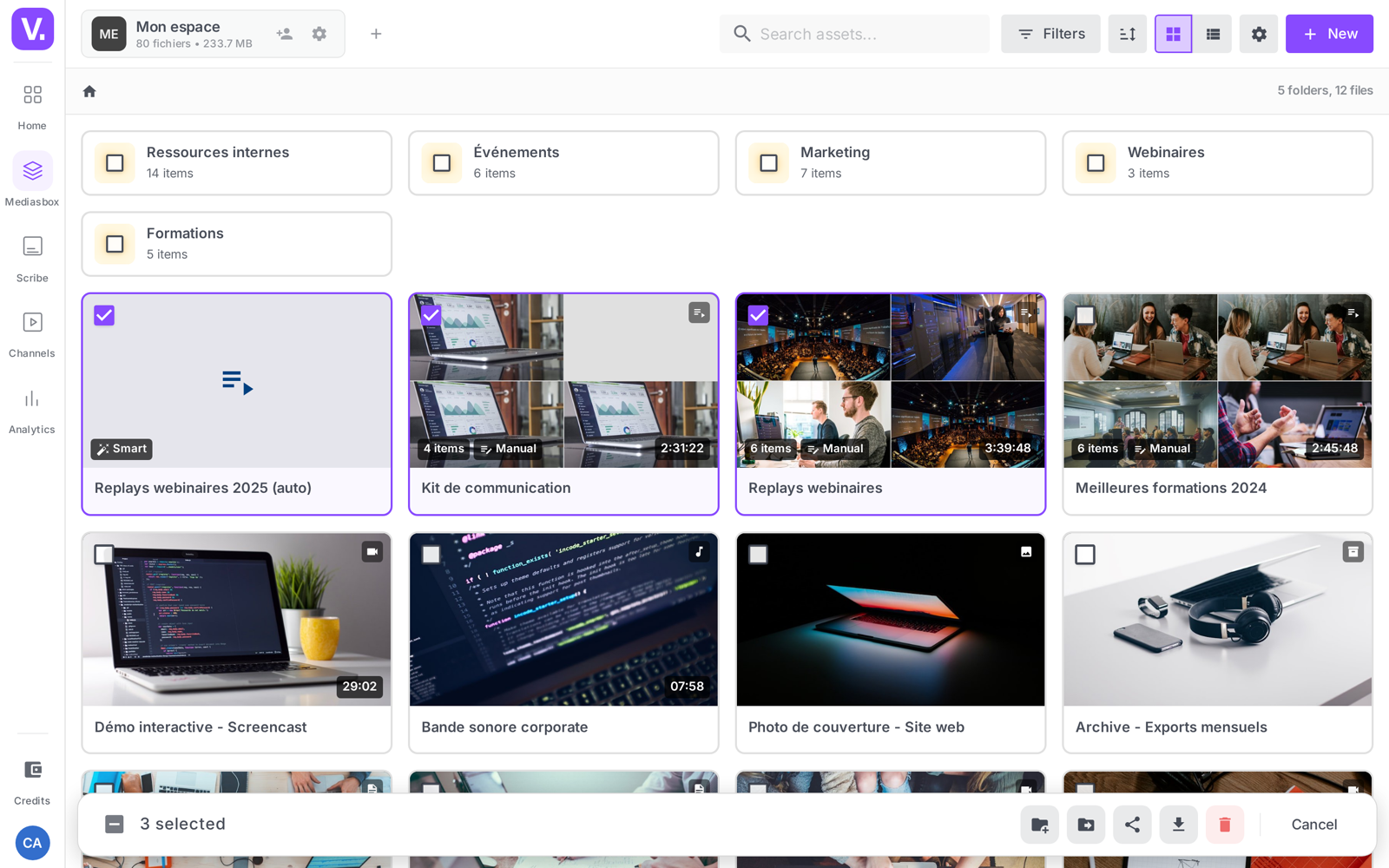Click the '4 items' badge on Kit de communication
Screen dimensions: 1389x868
coord(444,449)
